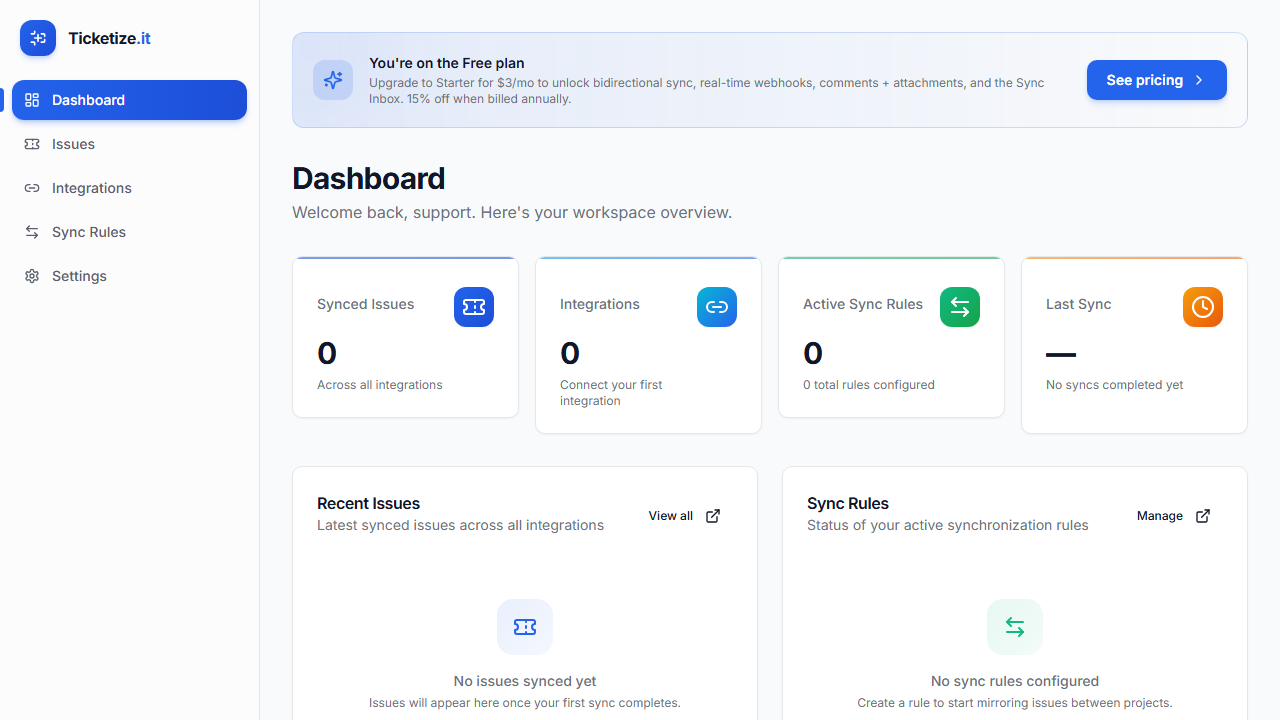1280x720 pixels.
Task: Click the Last Sync label
Action: (1078, 304)
